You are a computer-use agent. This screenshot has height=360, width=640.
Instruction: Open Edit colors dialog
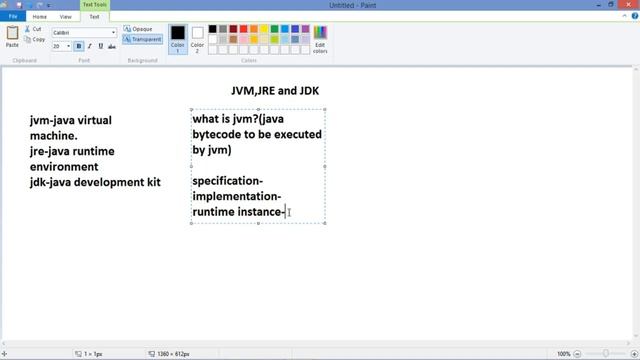320,40
